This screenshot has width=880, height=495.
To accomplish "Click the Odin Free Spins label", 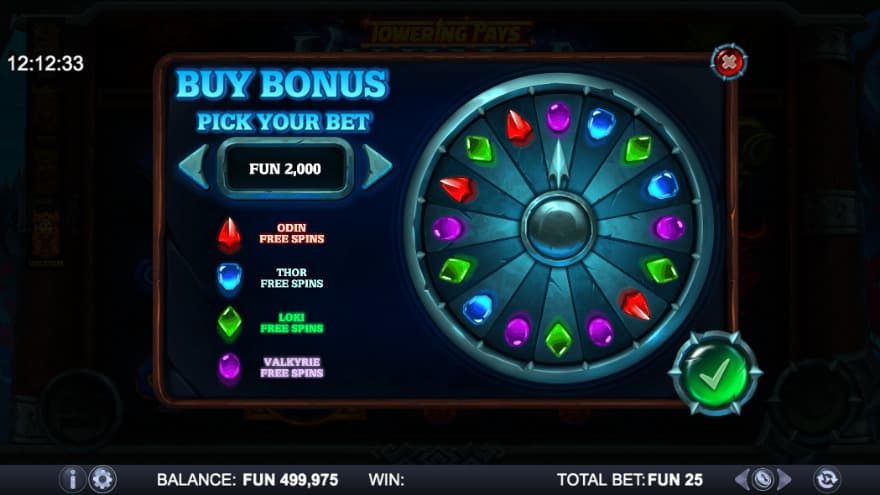I will pyautogui.click(x=292, y=233).
